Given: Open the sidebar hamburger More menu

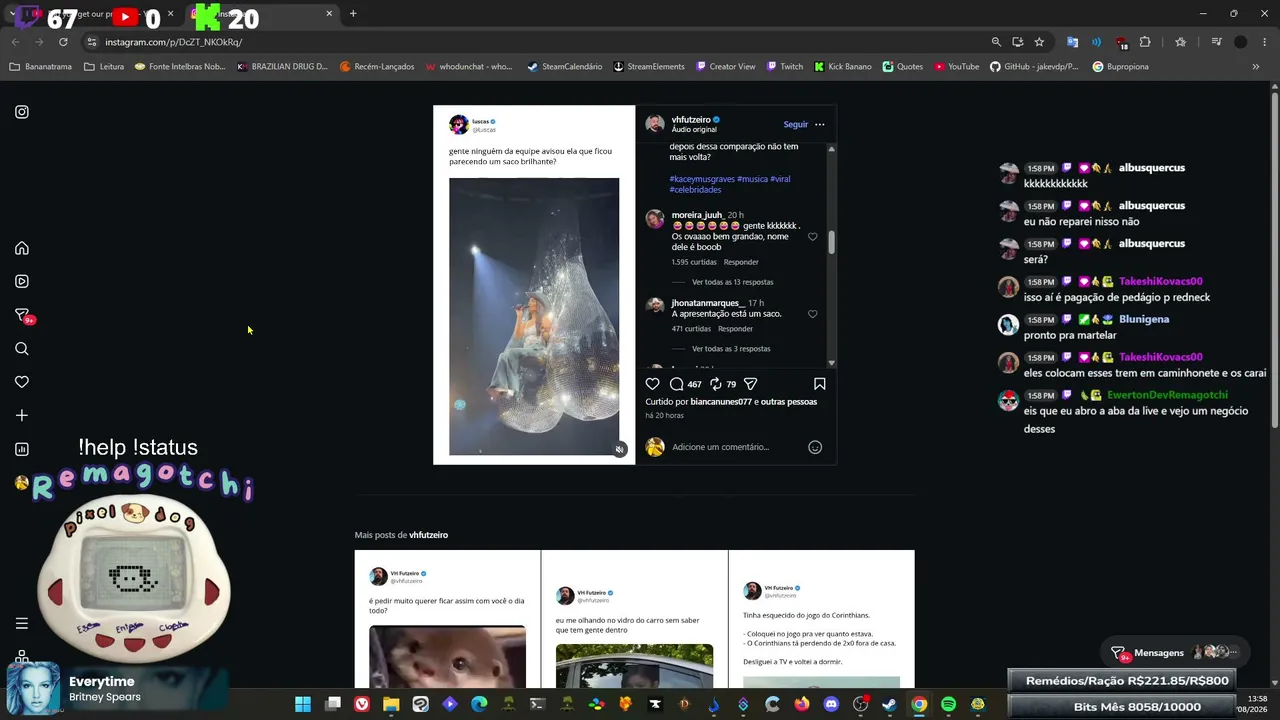Looking at the screenshot, I should pyautogui.click(x=22, y=623).
